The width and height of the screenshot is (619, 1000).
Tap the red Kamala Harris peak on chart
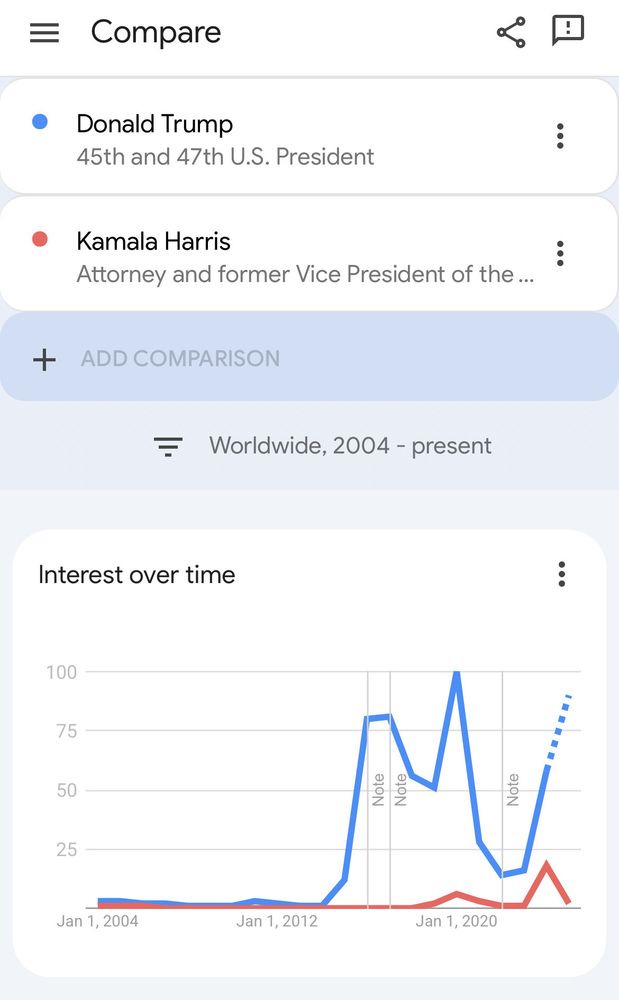[x=546, y=864]
